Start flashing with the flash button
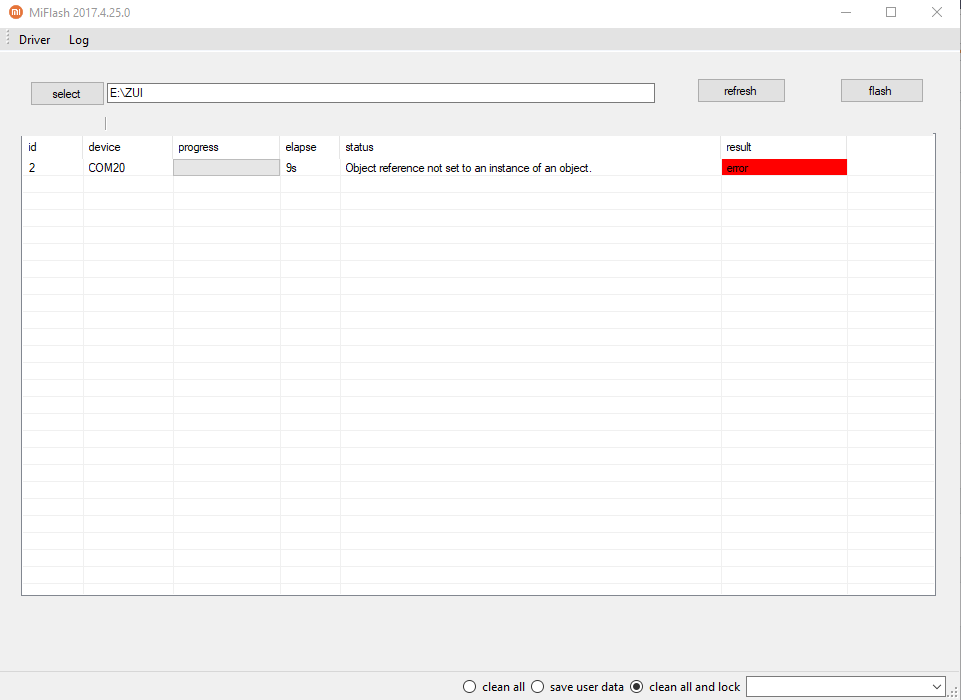Viewport: 961px width, 700px height. pyautogui.click(x=881, y=91)
